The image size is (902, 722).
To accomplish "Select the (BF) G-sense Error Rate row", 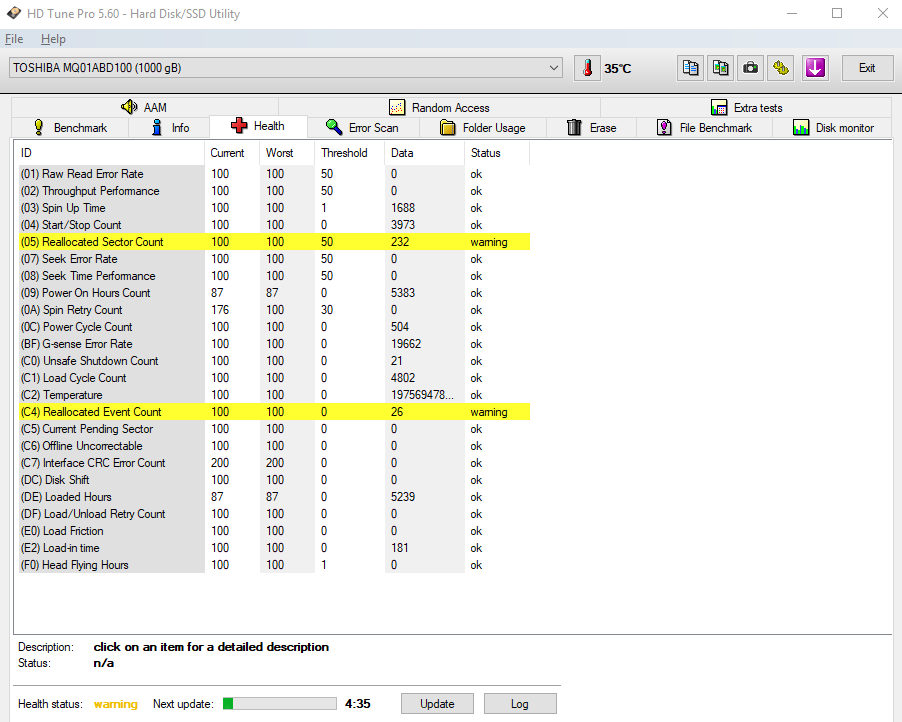I will (x=274, y=344).
